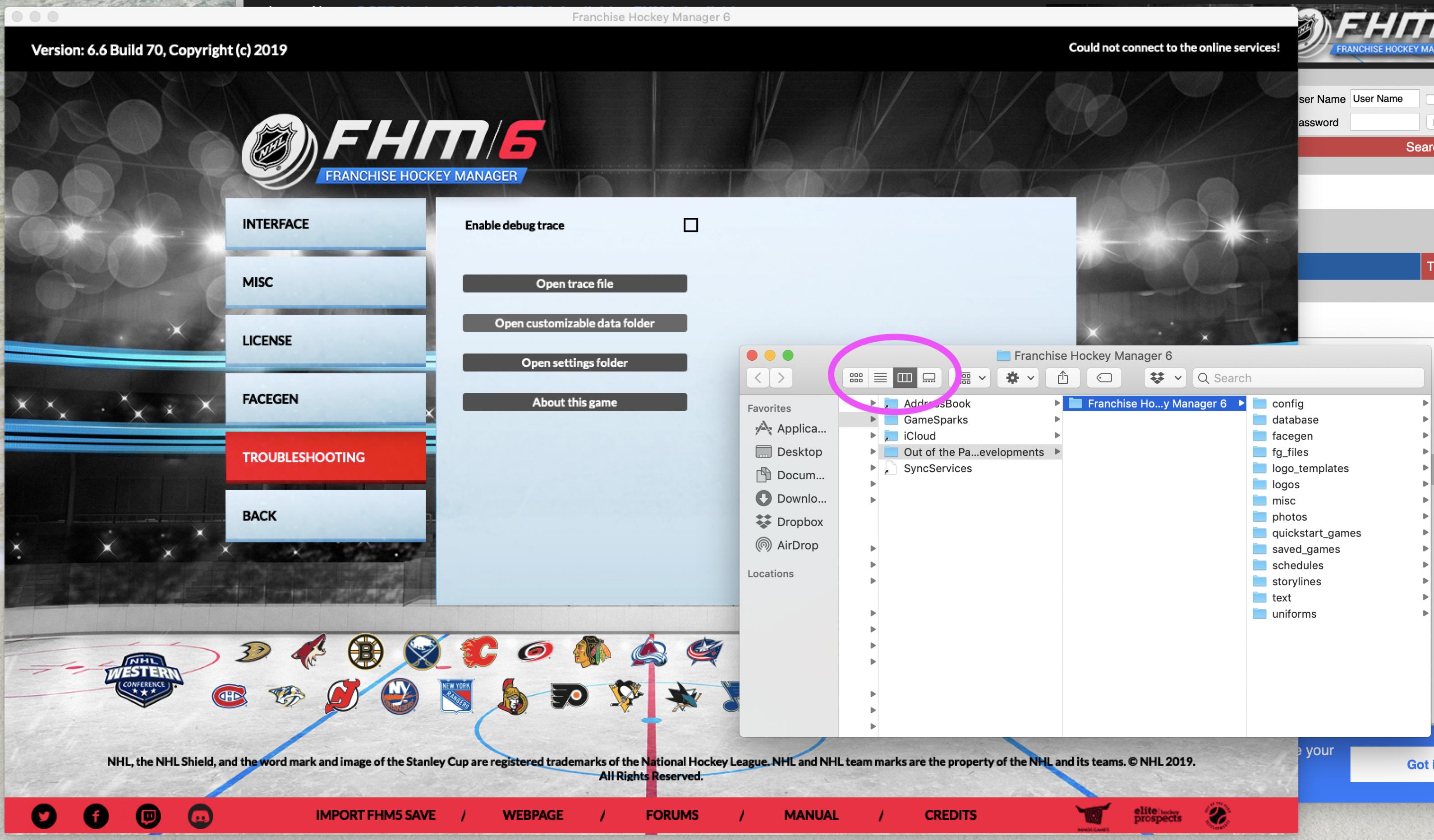Viewport: 1434px width, 840px height.
Task: Open Finder action gear dropdown
Action: tap(1019, 378)
